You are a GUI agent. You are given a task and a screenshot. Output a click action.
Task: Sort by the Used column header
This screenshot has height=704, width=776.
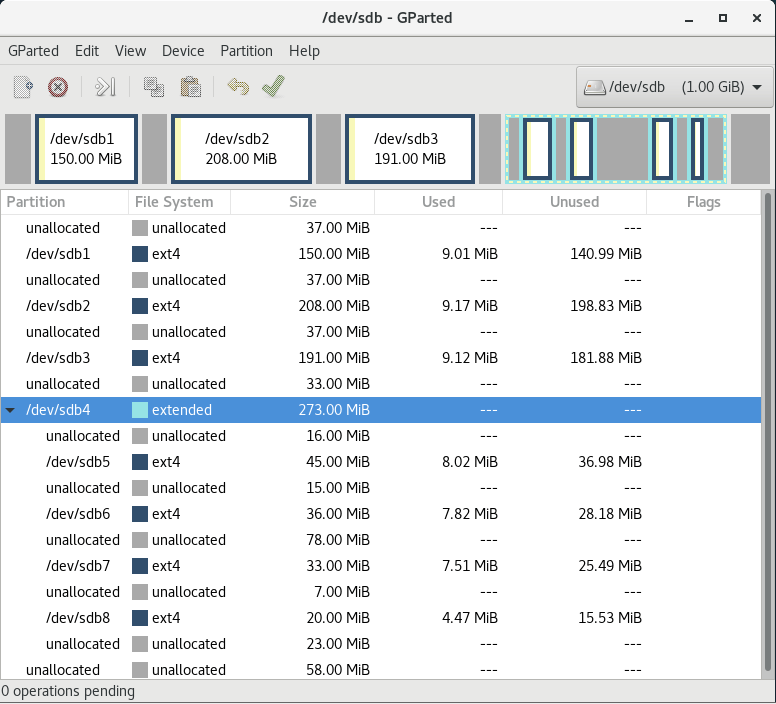click(x=438, y=202)
